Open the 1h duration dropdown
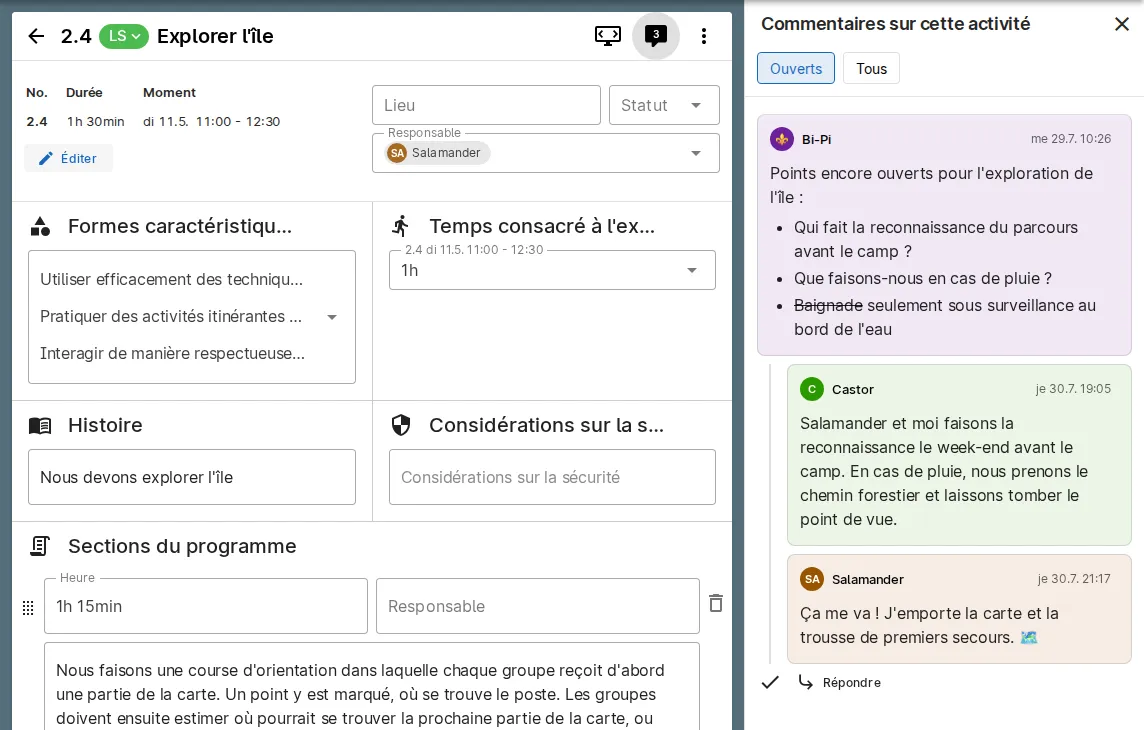This screenshot has height=730, width=1144. tap(552, 270)
